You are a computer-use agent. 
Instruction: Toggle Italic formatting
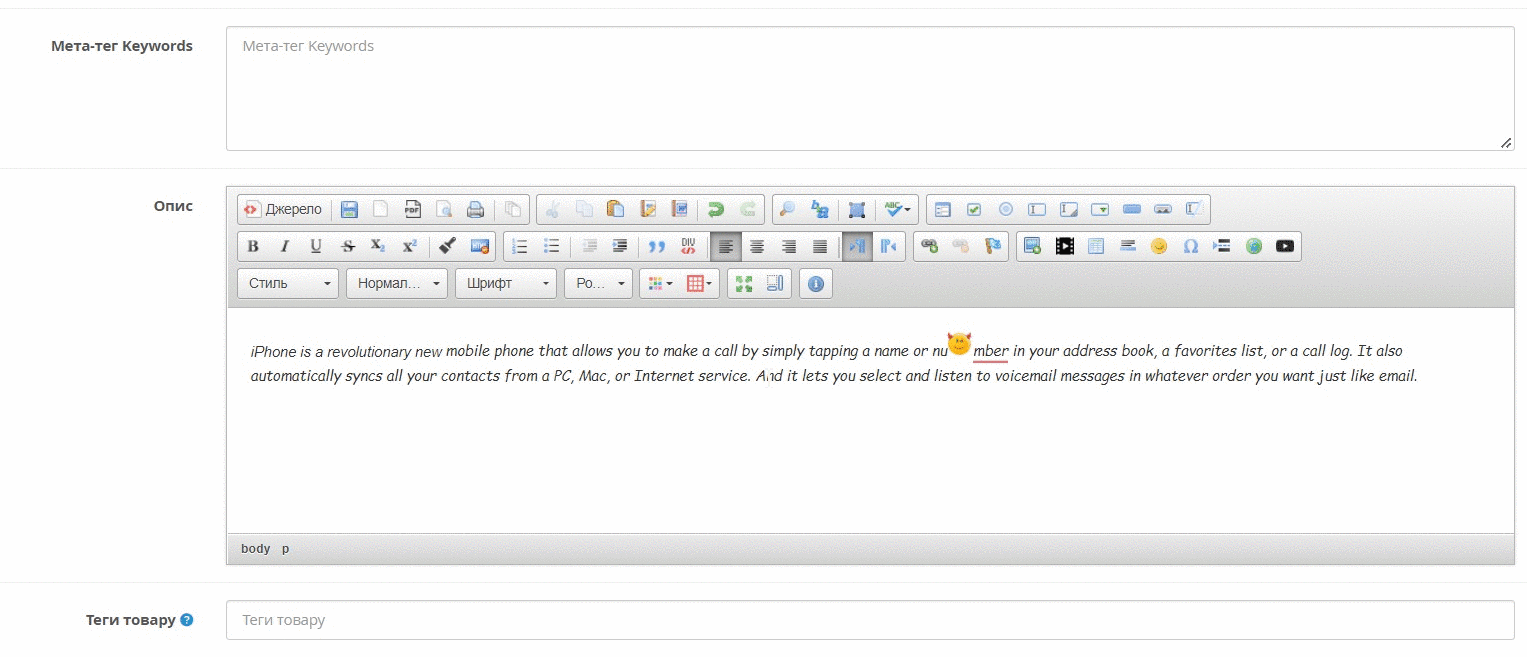[285, 246]
